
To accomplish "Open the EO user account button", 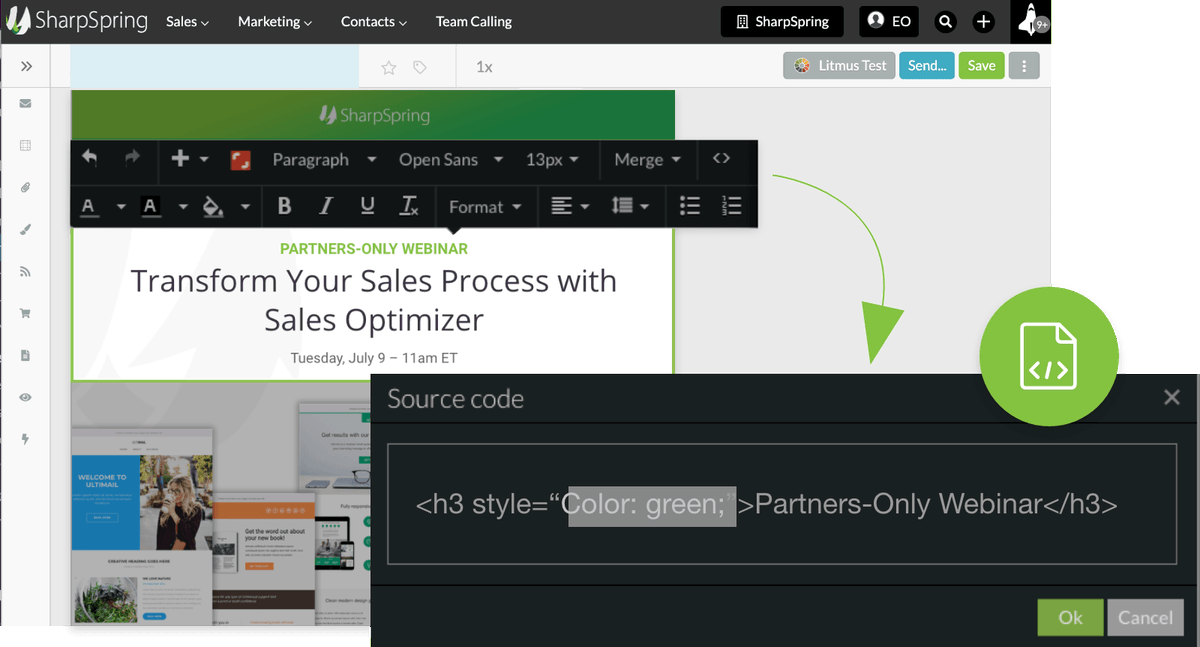I will [889, 21].
